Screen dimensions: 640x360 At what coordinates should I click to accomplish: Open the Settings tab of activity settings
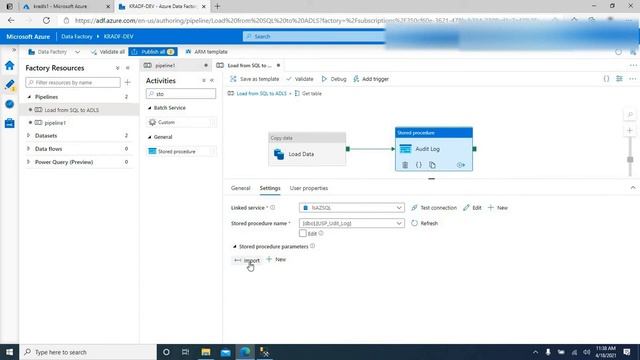[x=270, y=188]
